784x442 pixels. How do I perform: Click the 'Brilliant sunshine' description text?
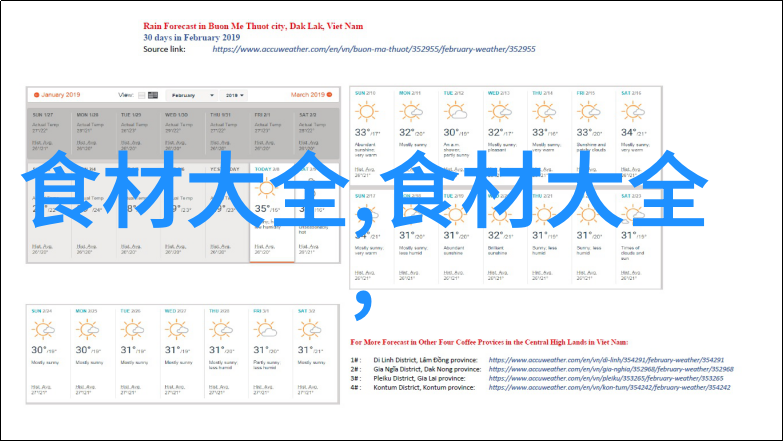[x=498, y=250]
